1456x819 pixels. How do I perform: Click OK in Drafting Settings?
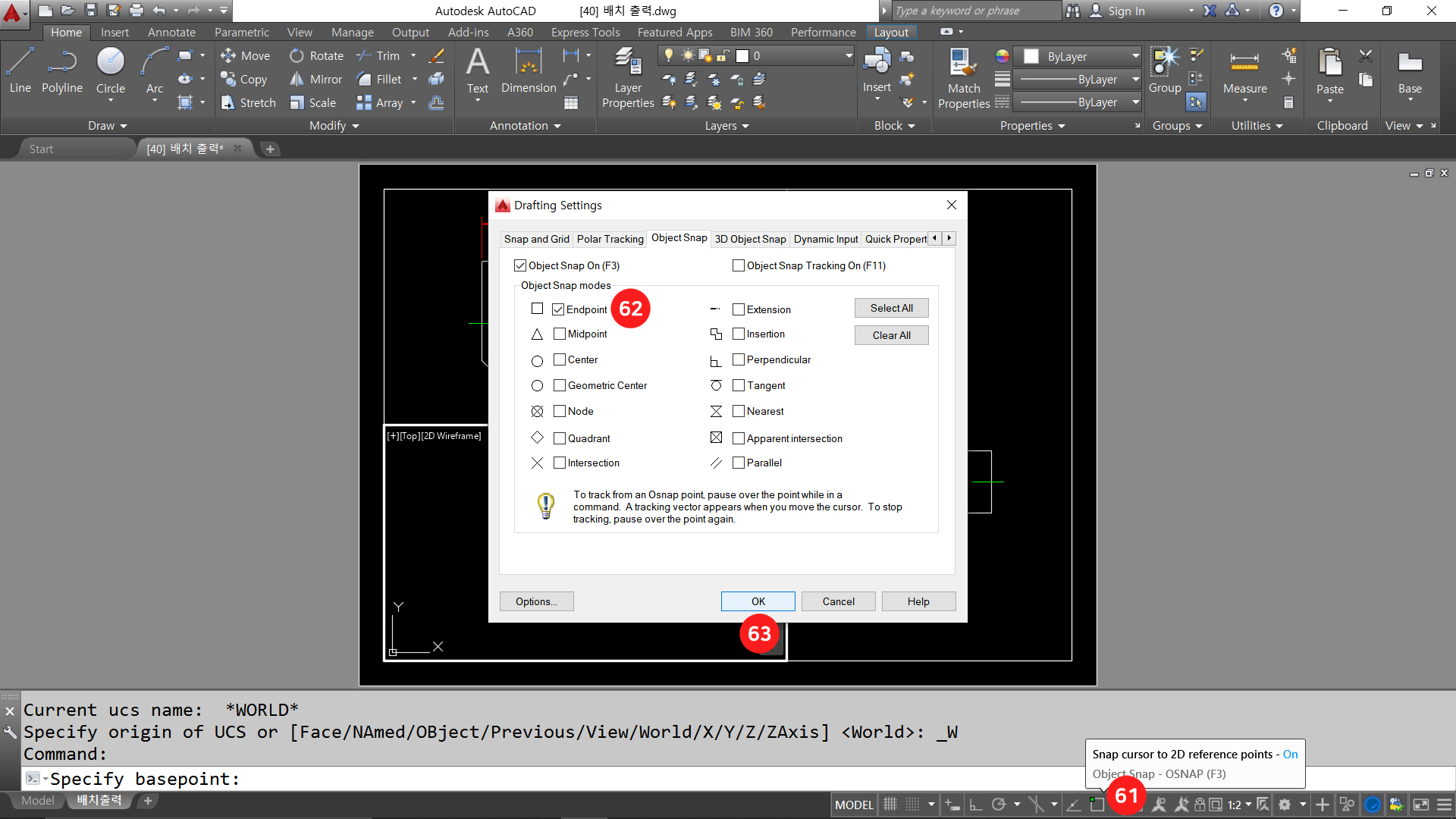point(758,601)
